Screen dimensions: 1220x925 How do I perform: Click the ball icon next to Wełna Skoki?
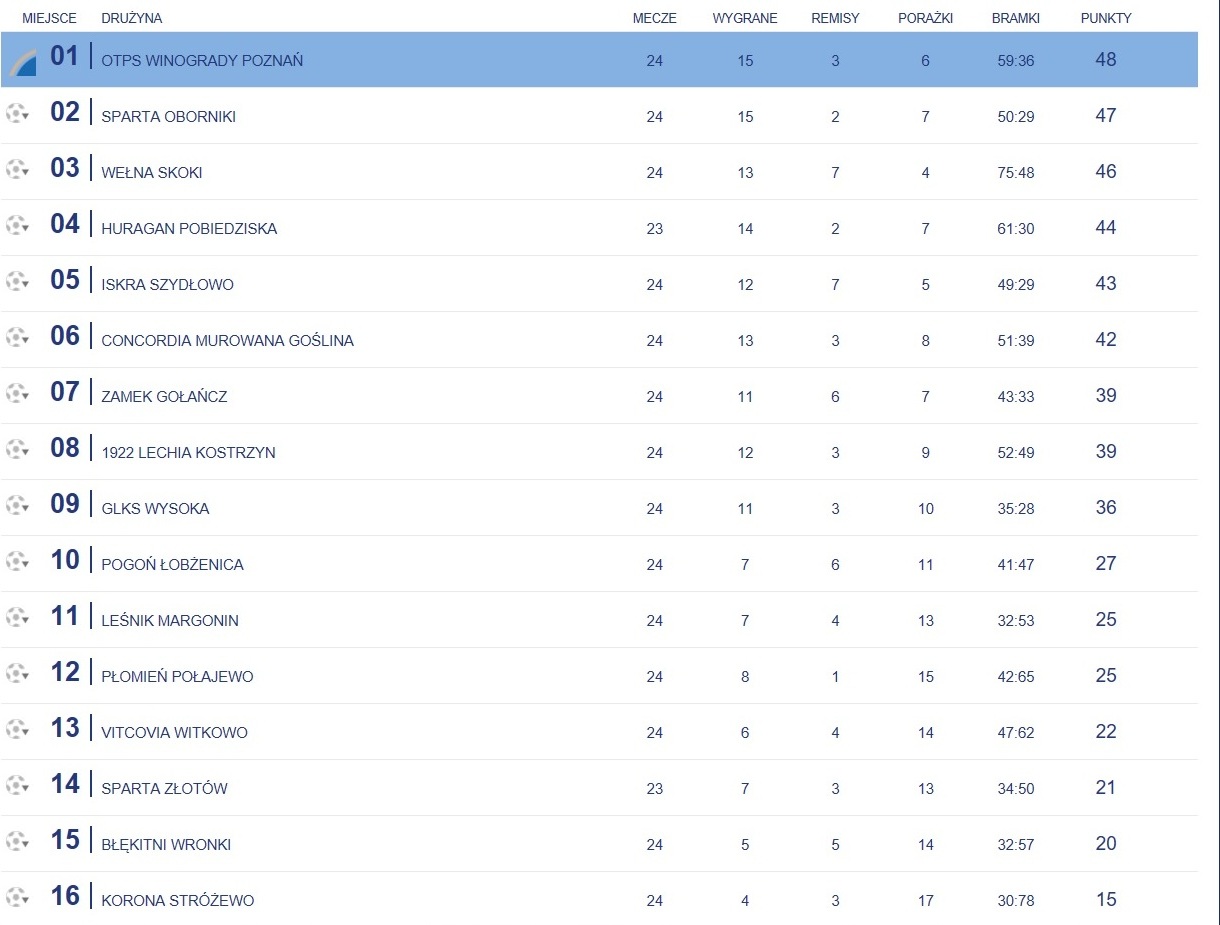[x=14, y=170]
